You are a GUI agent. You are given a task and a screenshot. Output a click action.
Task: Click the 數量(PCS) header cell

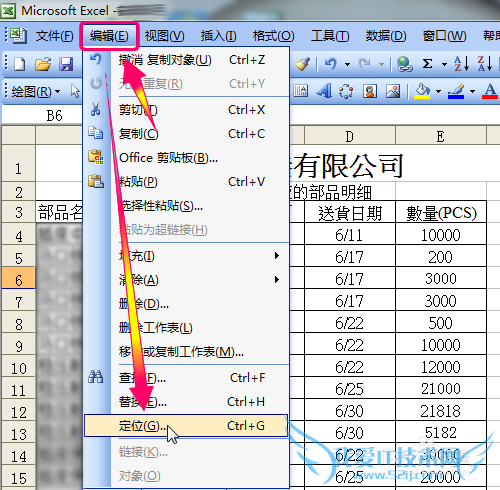coord(441,212)
